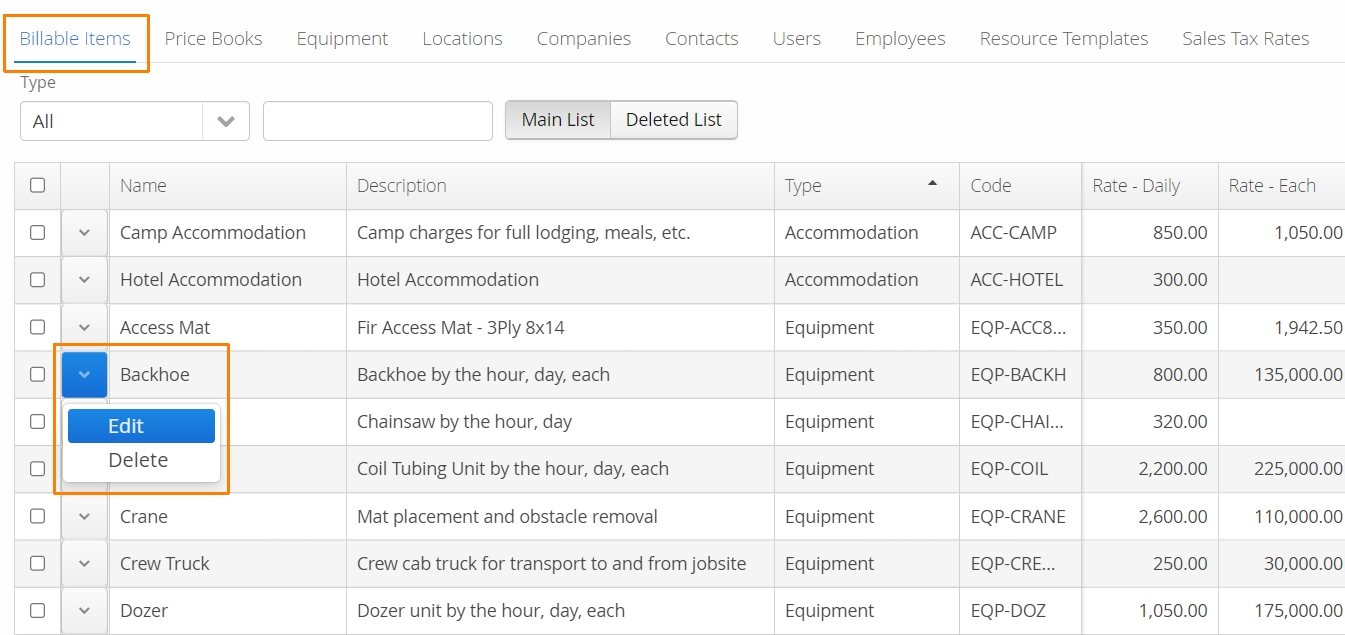The width and height of the screenshot is (1345, 635).
Task: Sort by the Description column header
Action: [560, 186]
